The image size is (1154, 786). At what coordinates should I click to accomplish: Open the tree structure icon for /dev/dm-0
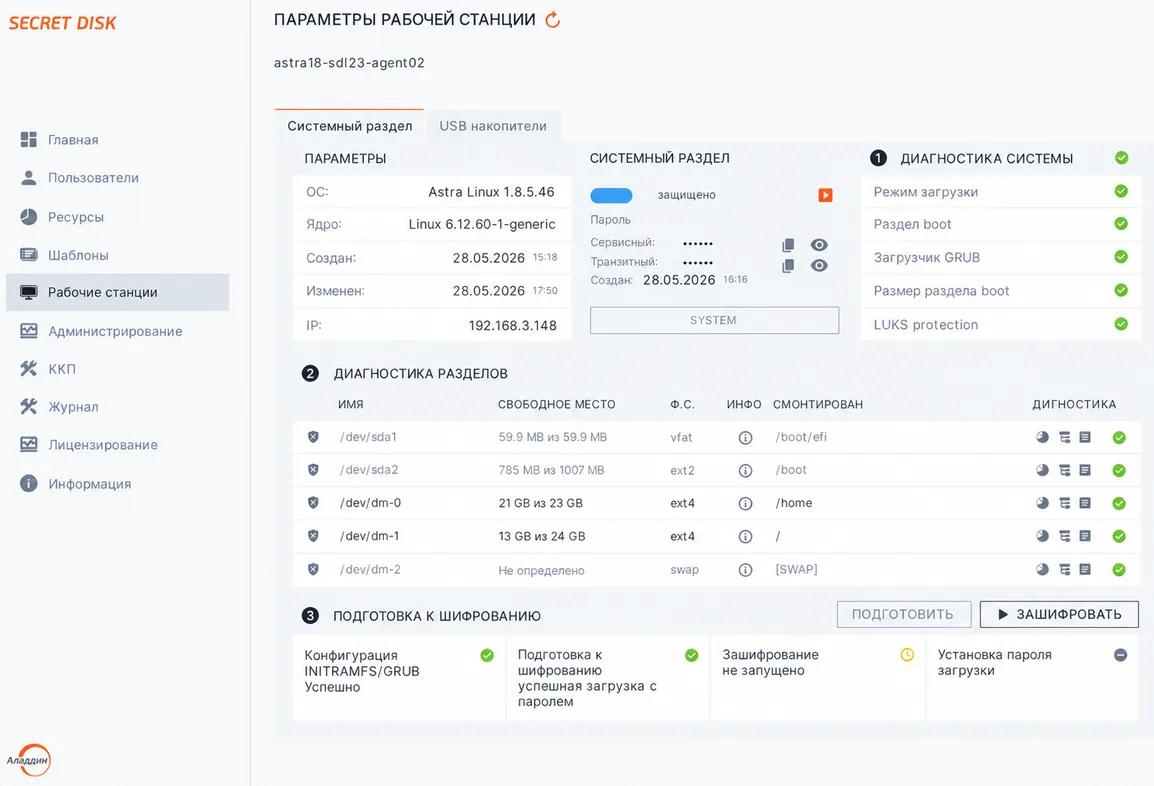(x=1064, y=503)
